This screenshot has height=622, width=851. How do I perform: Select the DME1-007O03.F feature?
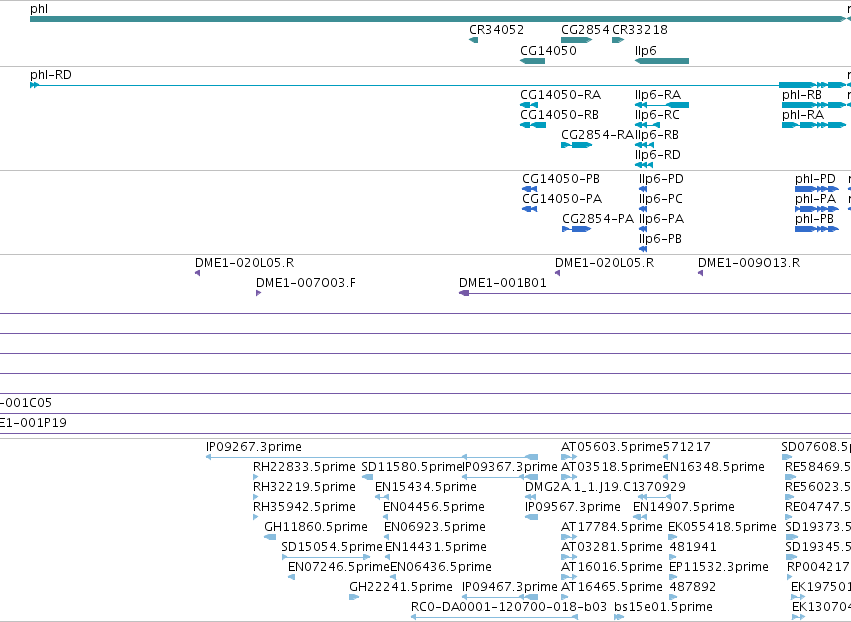coord(258,293)
